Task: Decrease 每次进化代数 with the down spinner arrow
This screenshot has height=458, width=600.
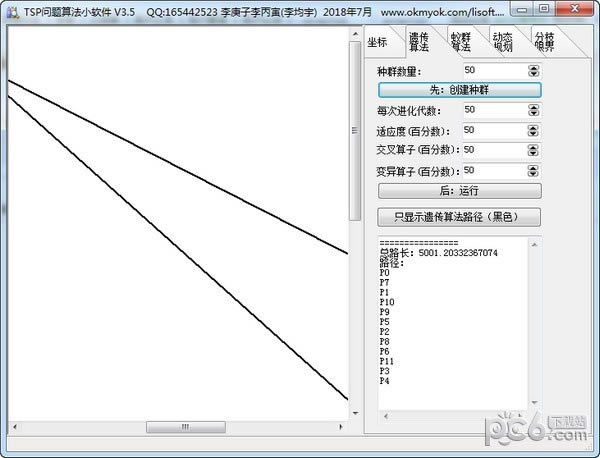Action: point(533,113)
